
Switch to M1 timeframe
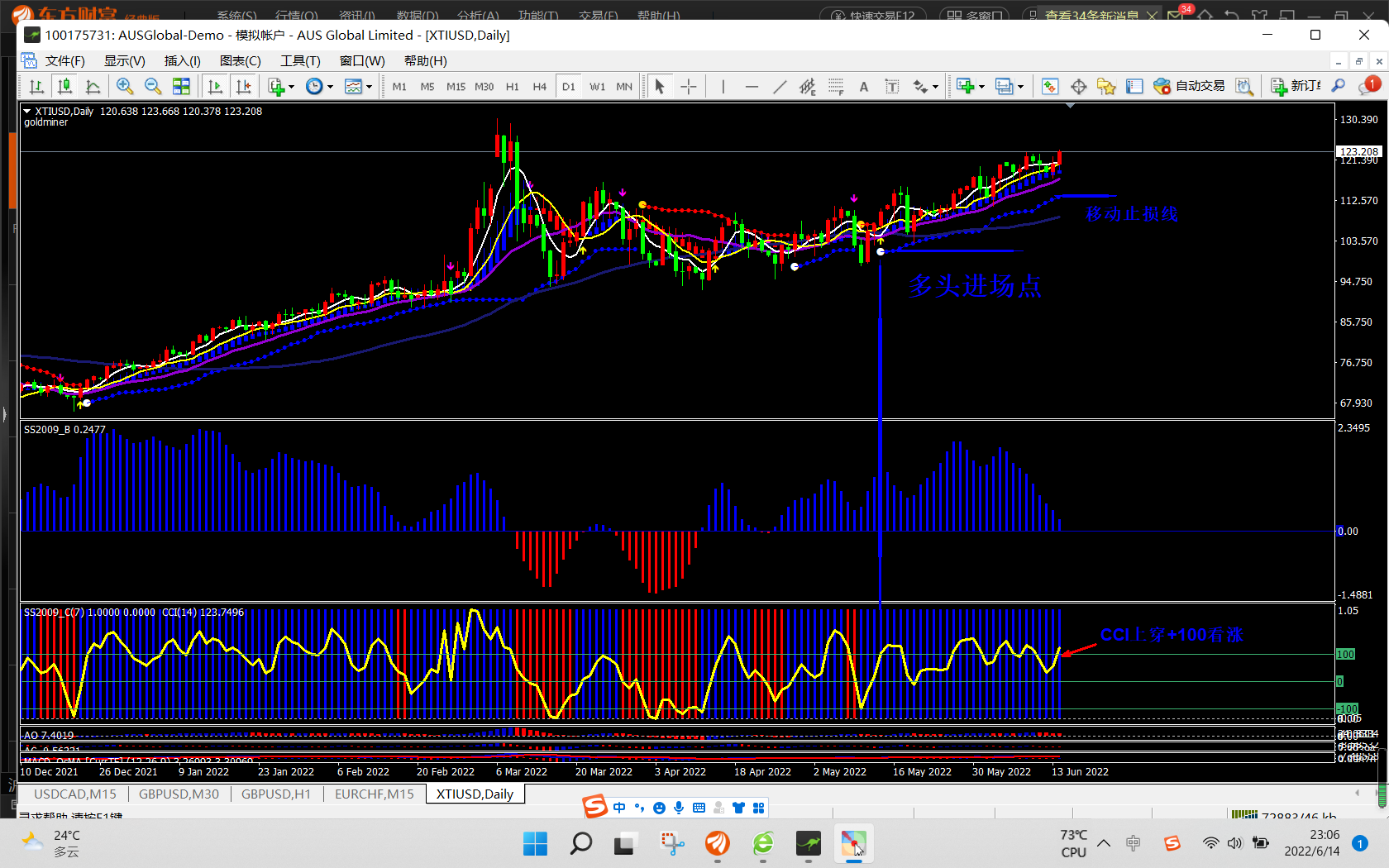pyautogui.click(x=399, y=86)
